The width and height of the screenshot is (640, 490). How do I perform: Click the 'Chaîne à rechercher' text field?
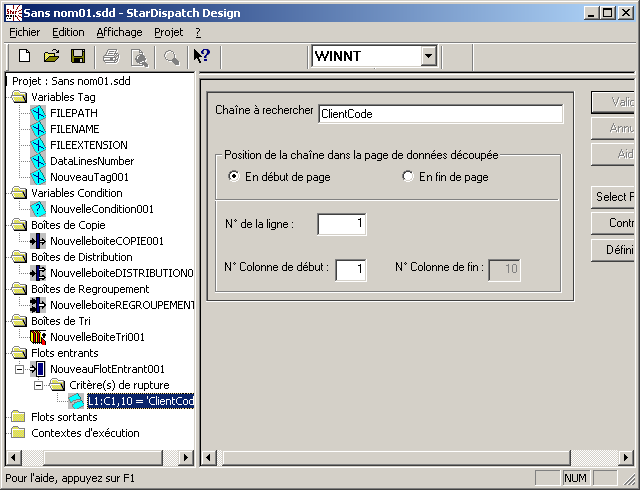point(440,114)
